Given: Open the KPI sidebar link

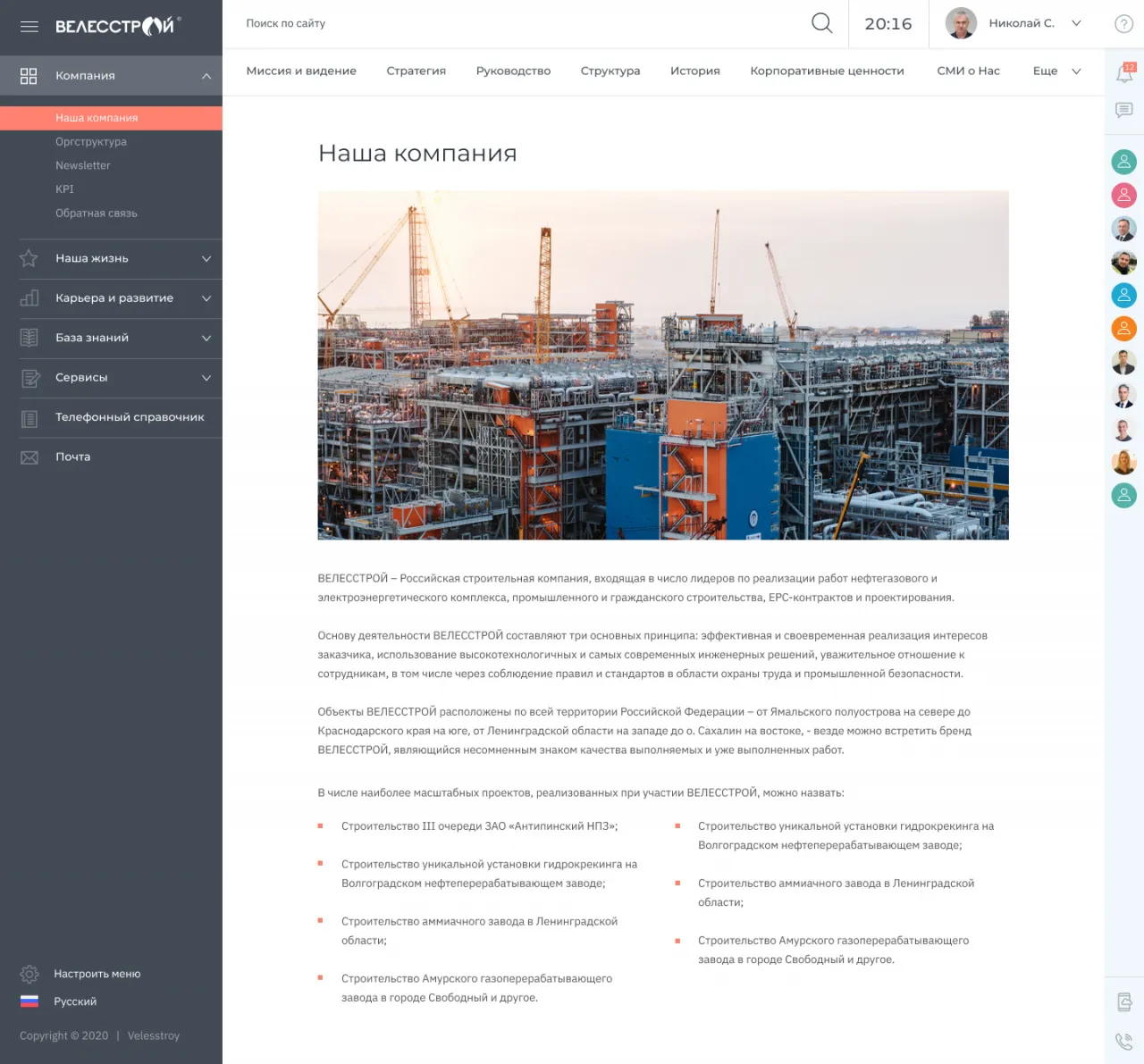Looking at the screenshot, I should point(65,189).
